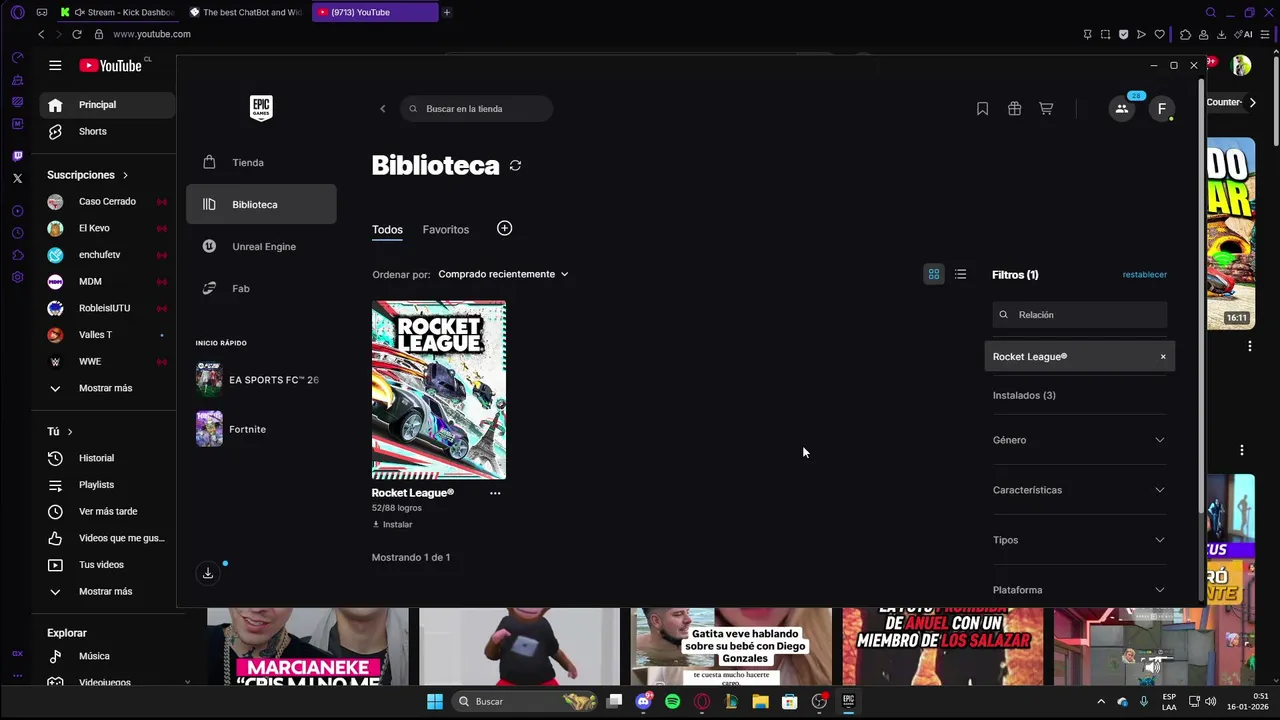Switch to Stream - Kick Dashboard tab
Viewport: 1280px width, 720px height.
pos(118,12)
